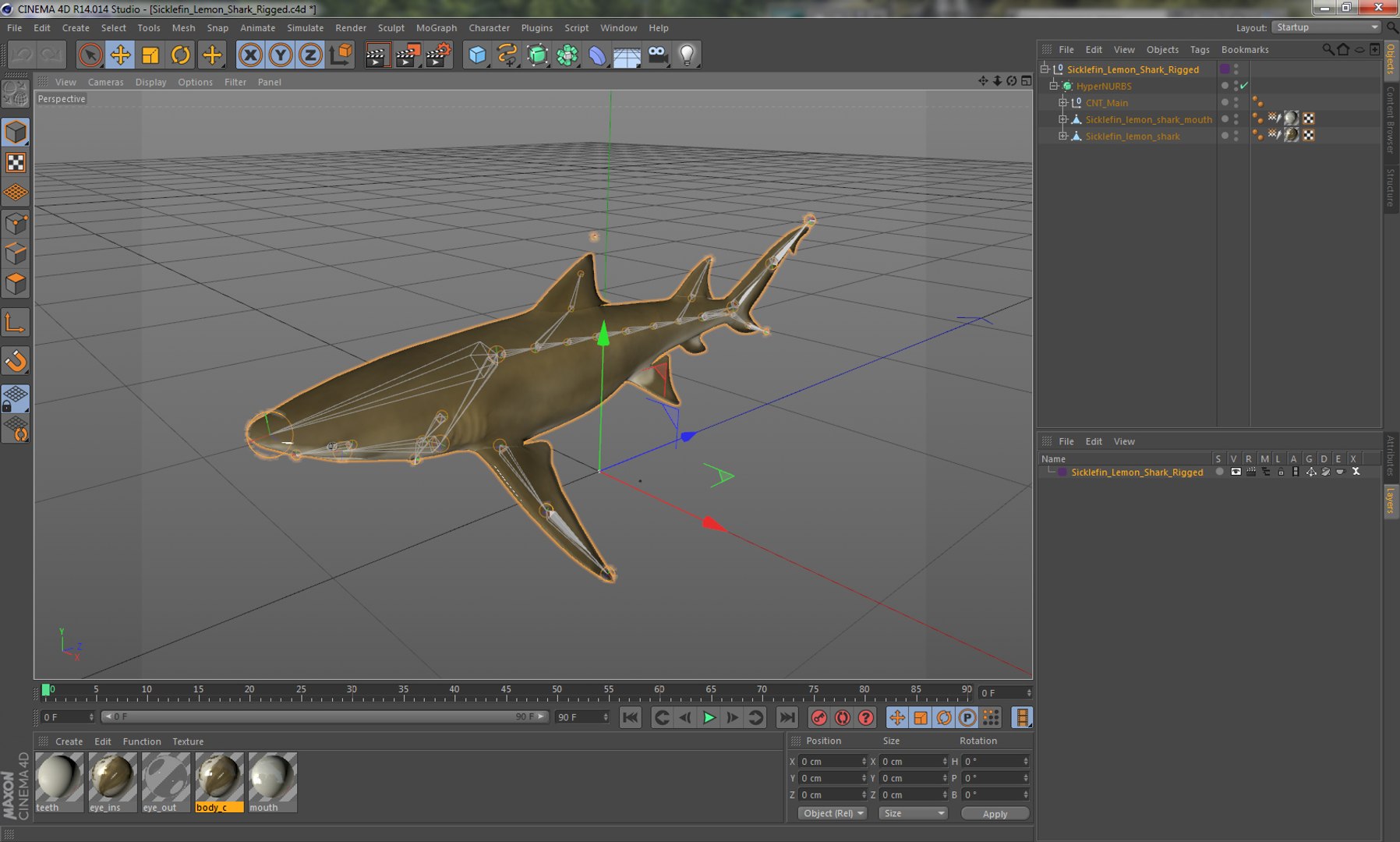
Task: Add a camera object
Action: [x=657, y=55]
